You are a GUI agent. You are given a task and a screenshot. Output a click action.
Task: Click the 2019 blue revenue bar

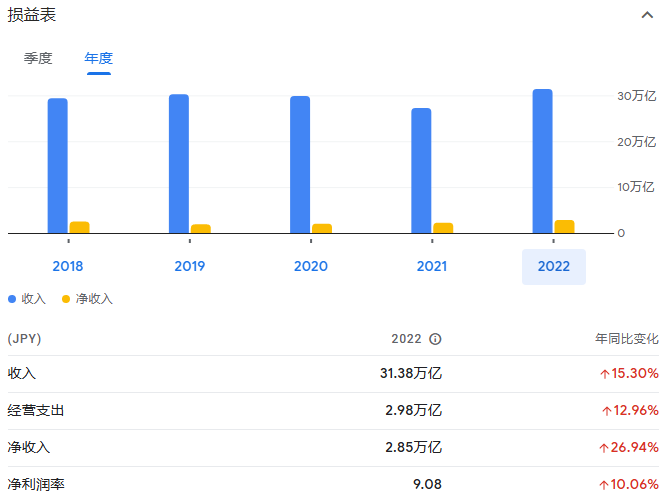point(179,164)
